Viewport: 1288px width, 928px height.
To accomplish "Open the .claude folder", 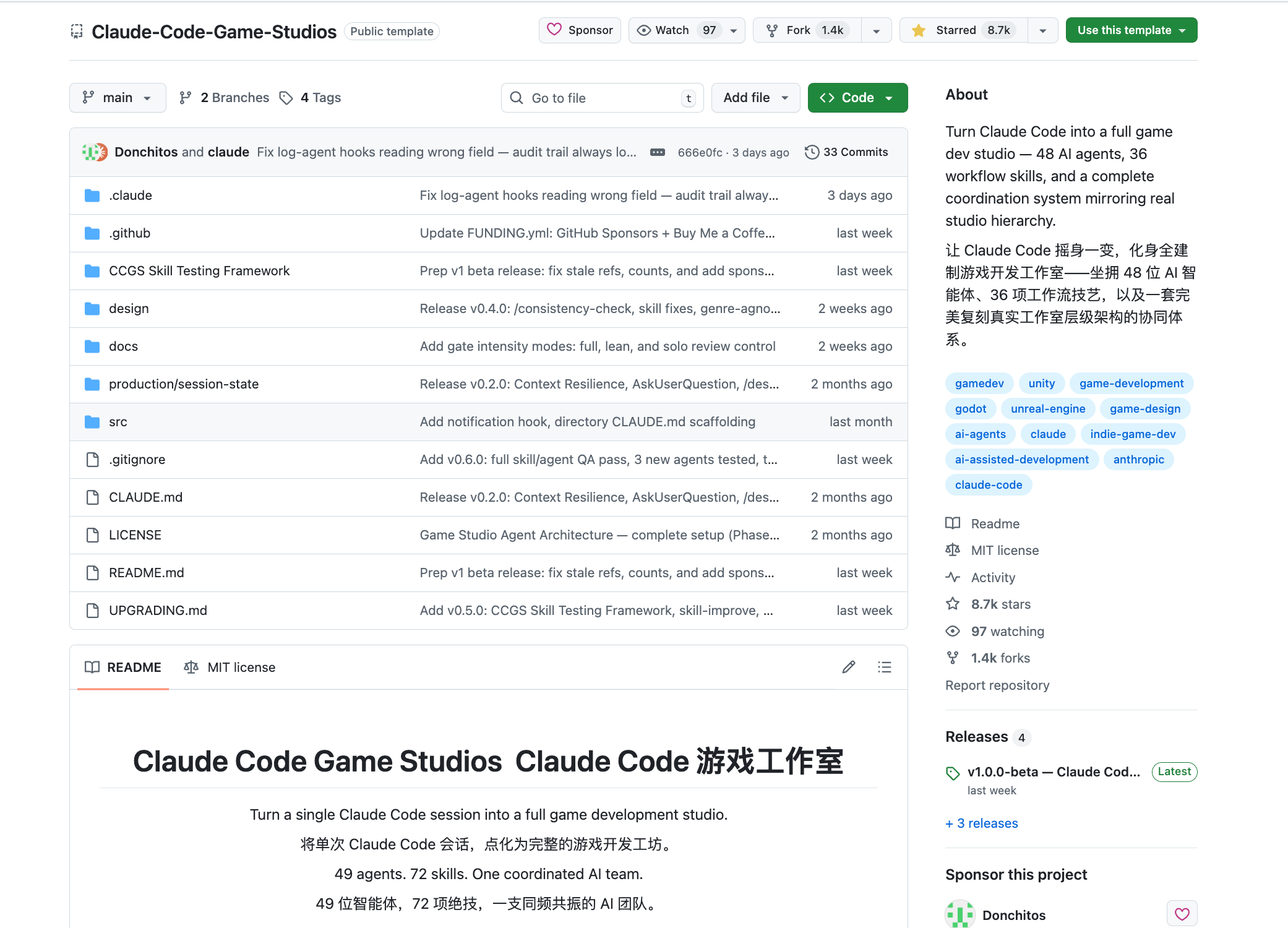I will click(x=131, y=195).
